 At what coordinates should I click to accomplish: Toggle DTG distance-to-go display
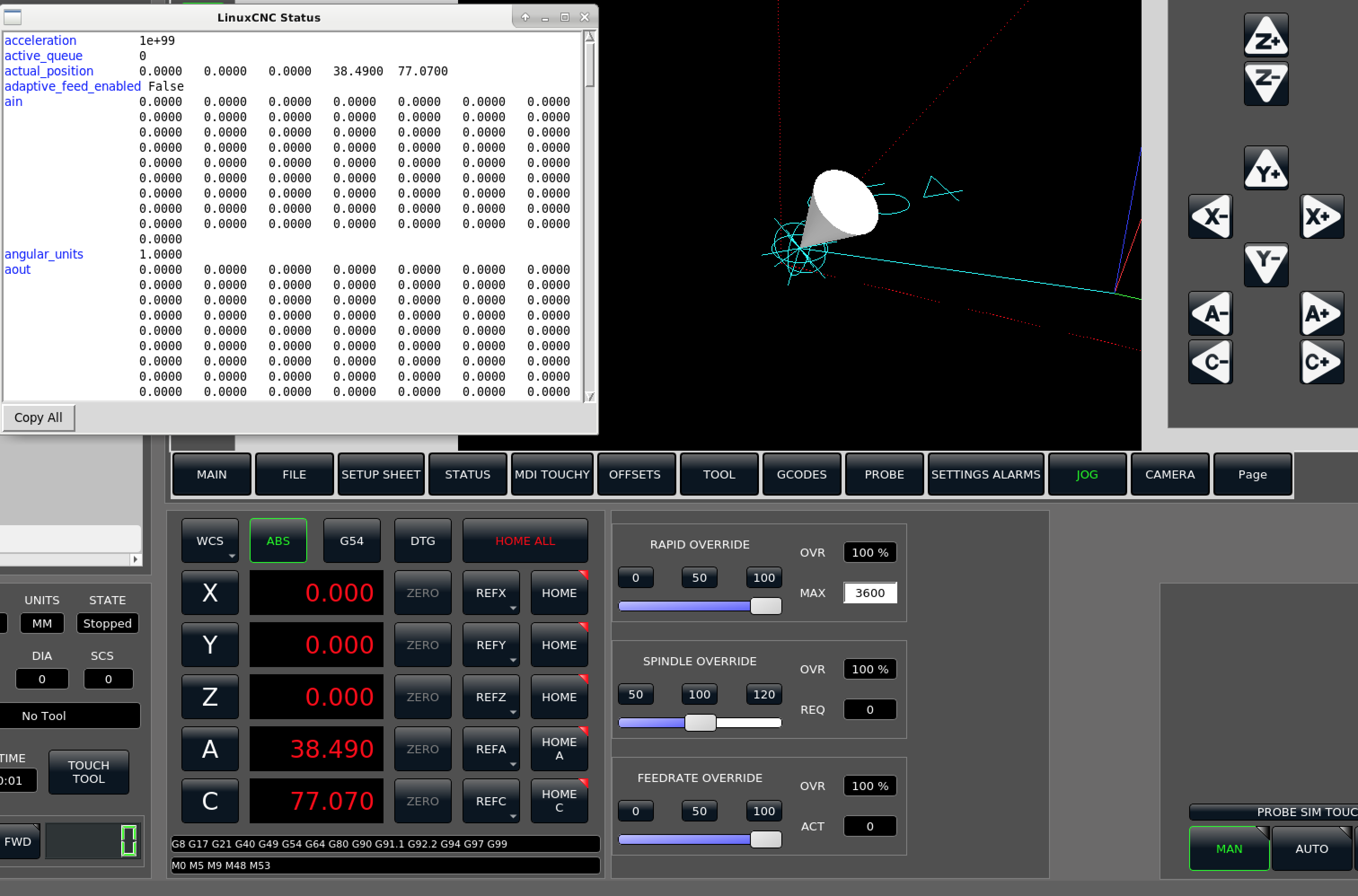point(423,540)
